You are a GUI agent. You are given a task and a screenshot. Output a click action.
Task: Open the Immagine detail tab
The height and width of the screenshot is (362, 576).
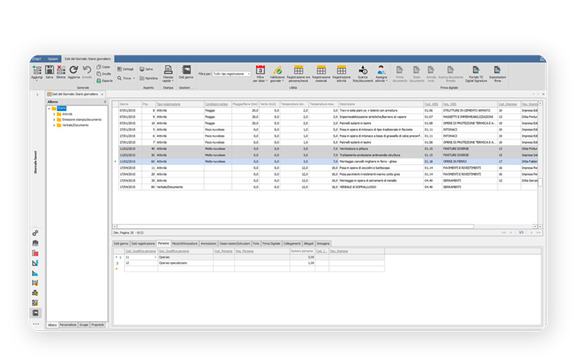pos(323,244)
